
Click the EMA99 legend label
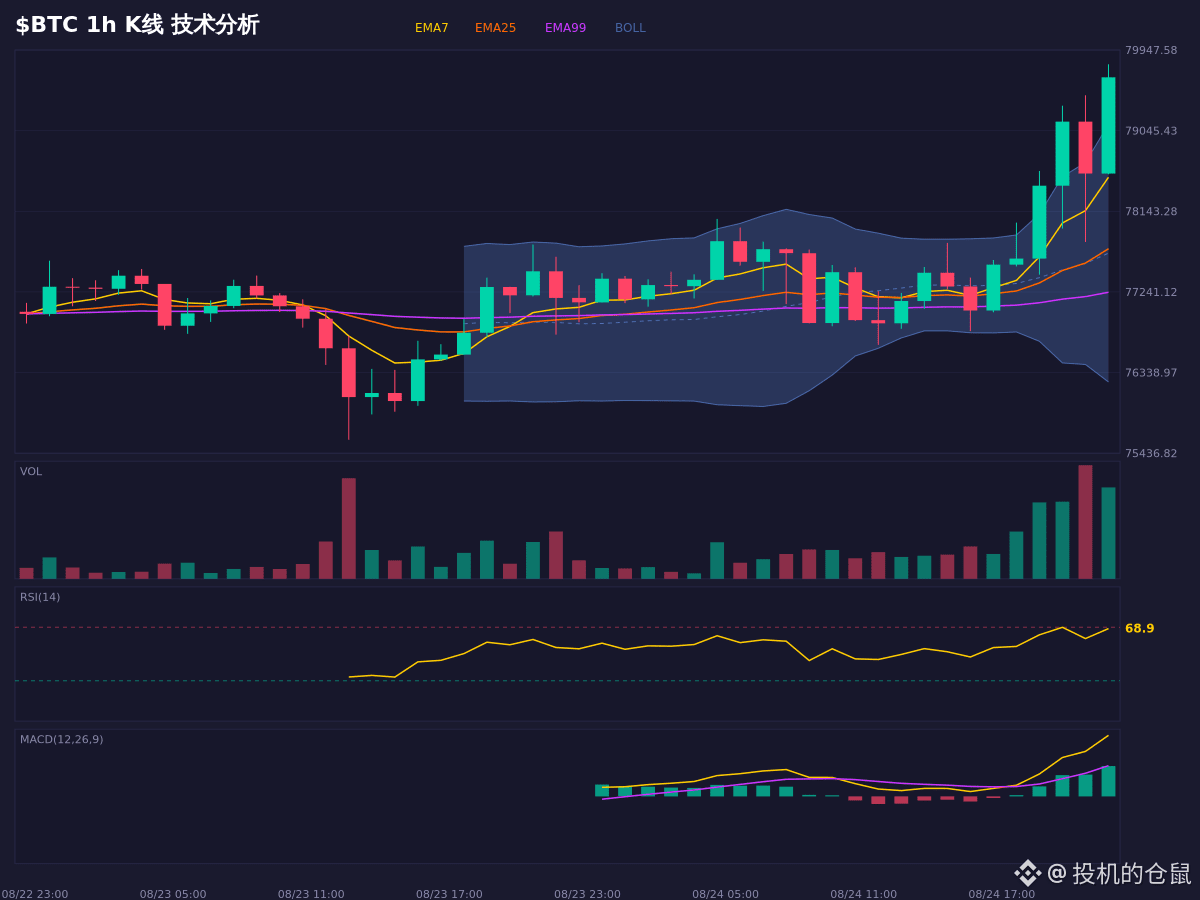coord(565,28)
